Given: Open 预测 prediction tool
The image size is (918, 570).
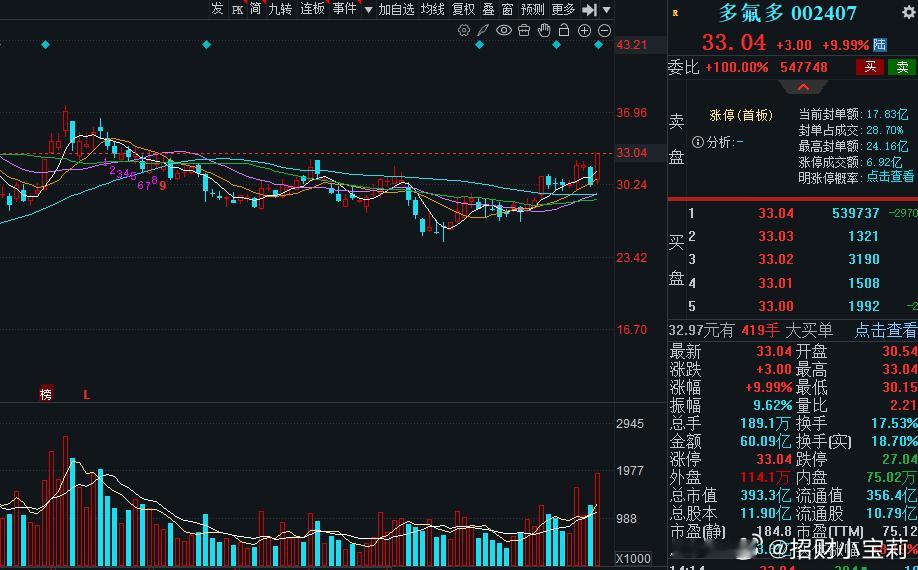Looking at the screenshot, I should 532,9.
